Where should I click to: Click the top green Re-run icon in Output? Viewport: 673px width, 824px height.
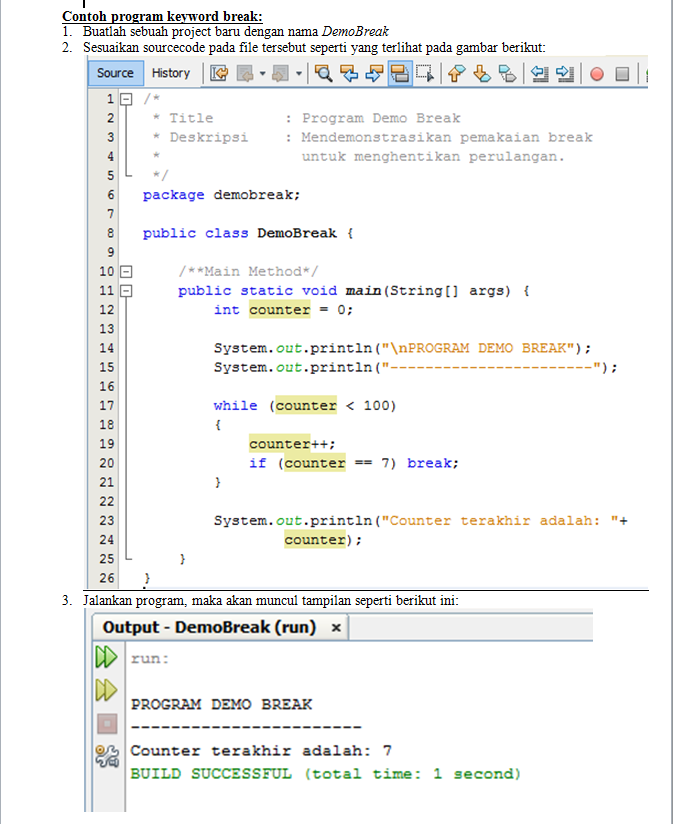point(107,657)
